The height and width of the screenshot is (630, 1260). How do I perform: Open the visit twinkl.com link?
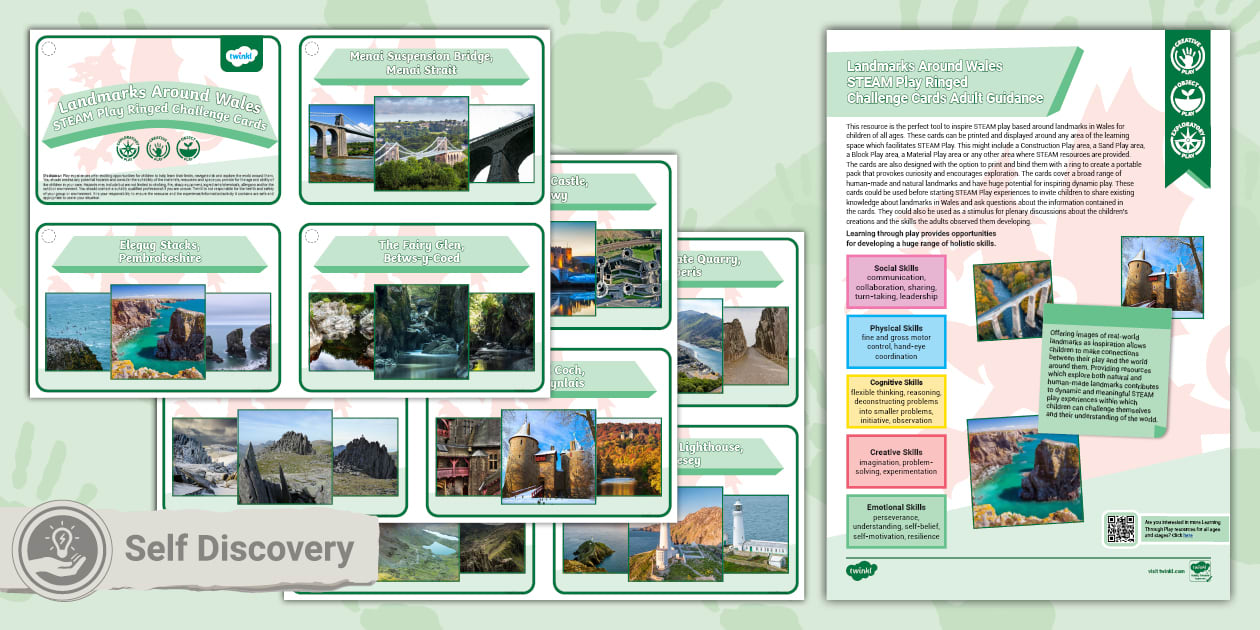pyautogui.click(x=1166, y=571)
